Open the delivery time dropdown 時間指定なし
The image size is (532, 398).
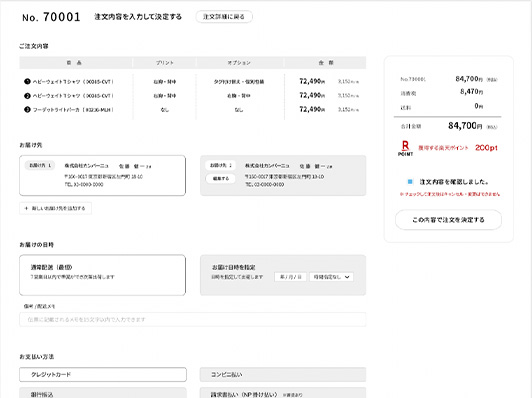[331, 277]
